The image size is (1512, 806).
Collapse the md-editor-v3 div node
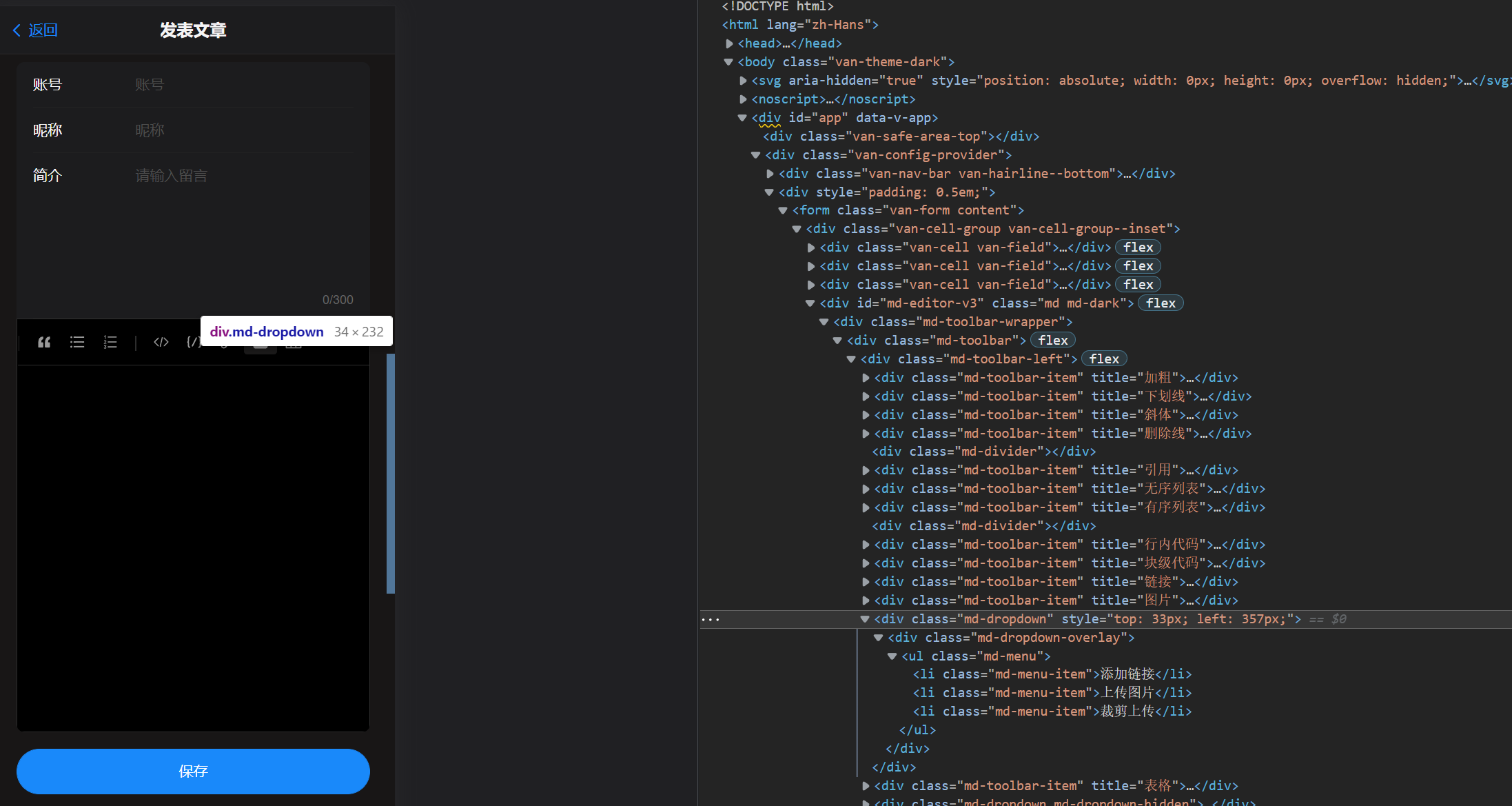(810, 303)
